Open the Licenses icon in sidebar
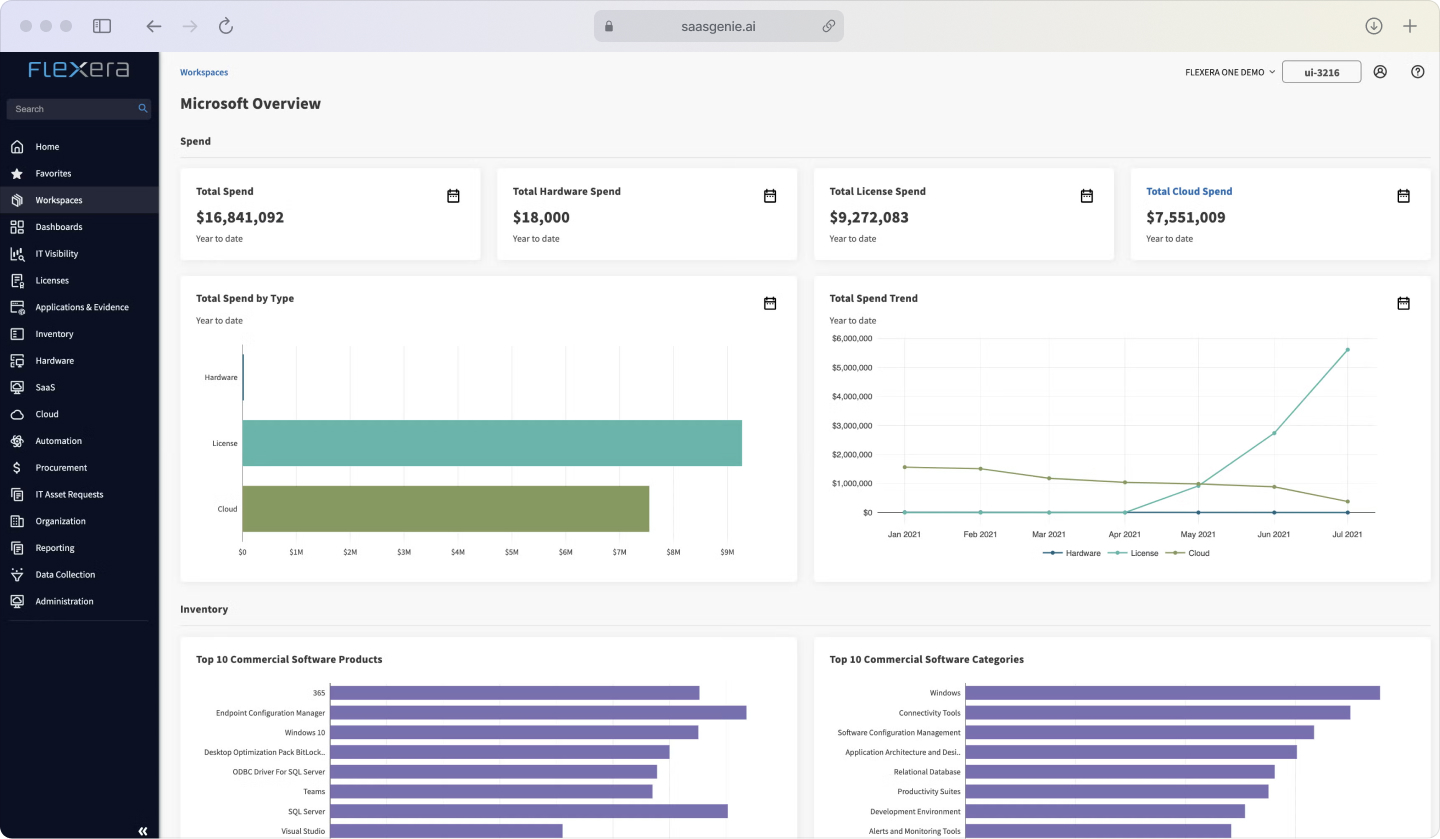 click(17, 281)
